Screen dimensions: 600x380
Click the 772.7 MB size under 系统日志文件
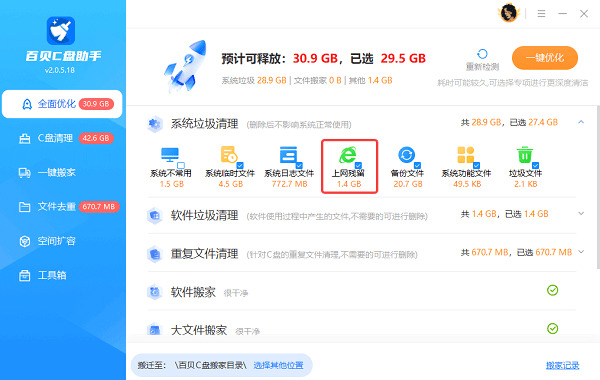(290, 184)
